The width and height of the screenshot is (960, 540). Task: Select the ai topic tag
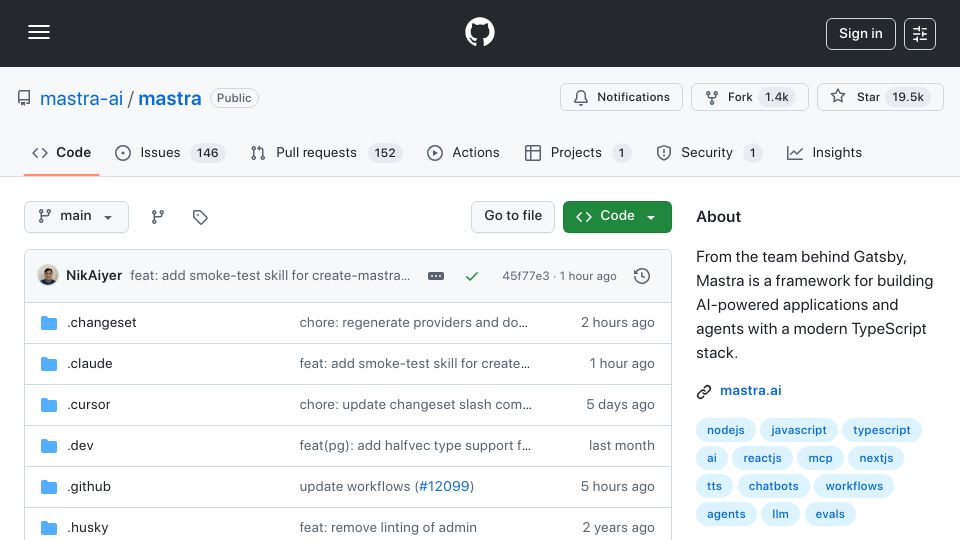(x=711, y=459)
